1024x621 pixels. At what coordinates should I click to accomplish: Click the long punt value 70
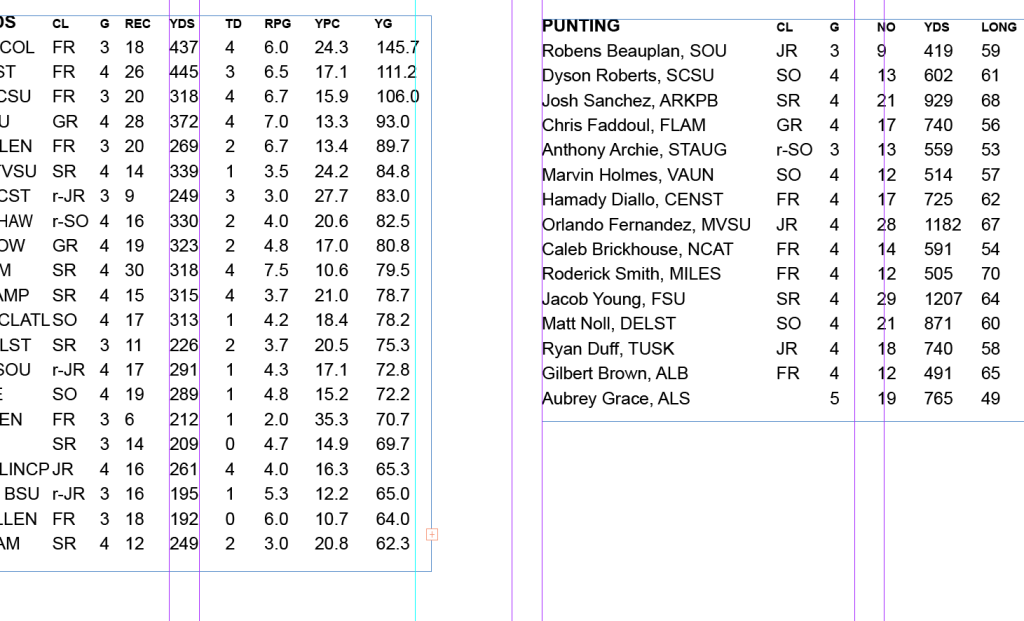990,274
